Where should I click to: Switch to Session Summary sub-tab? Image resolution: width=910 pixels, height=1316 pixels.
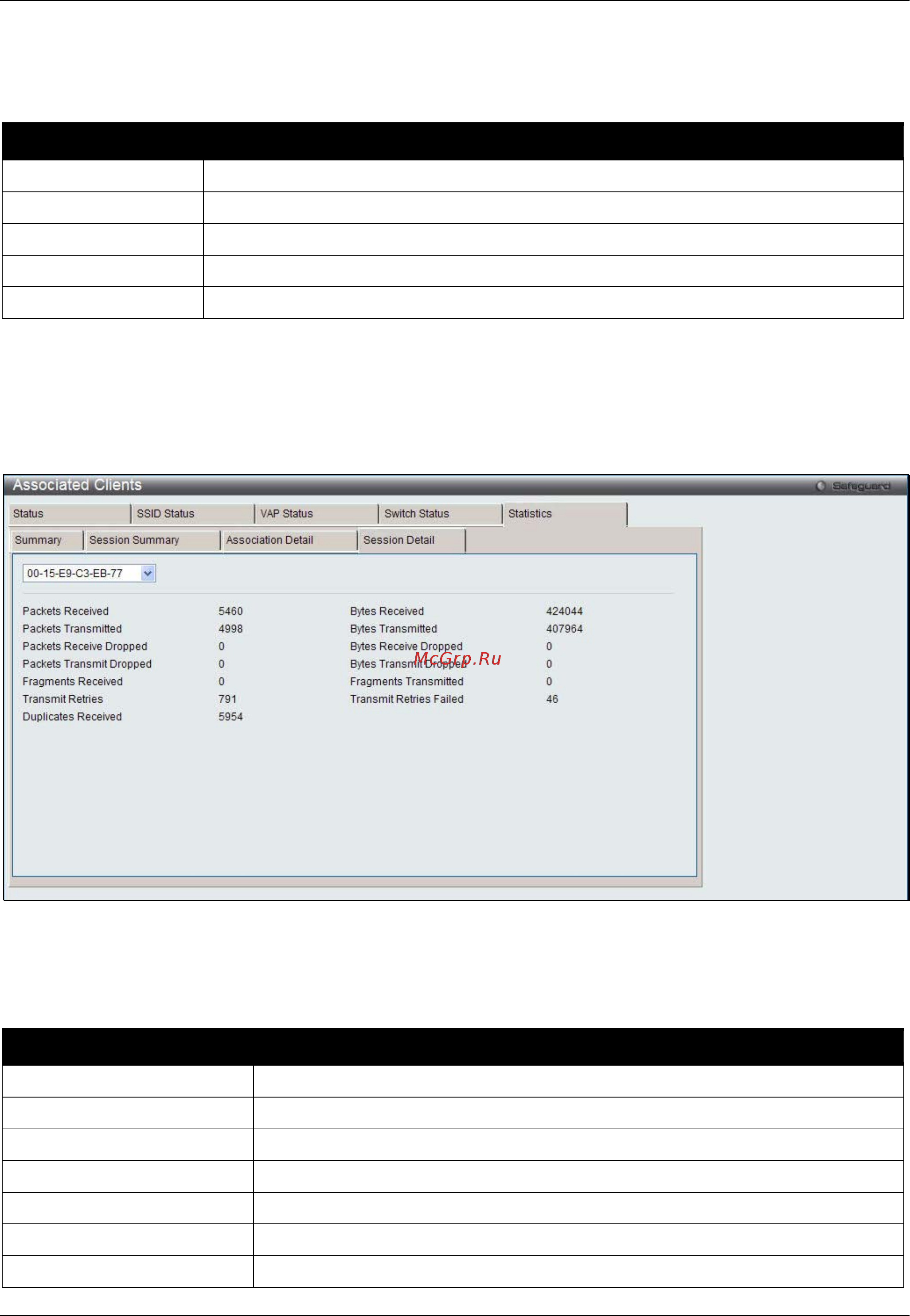click(153, 540)
